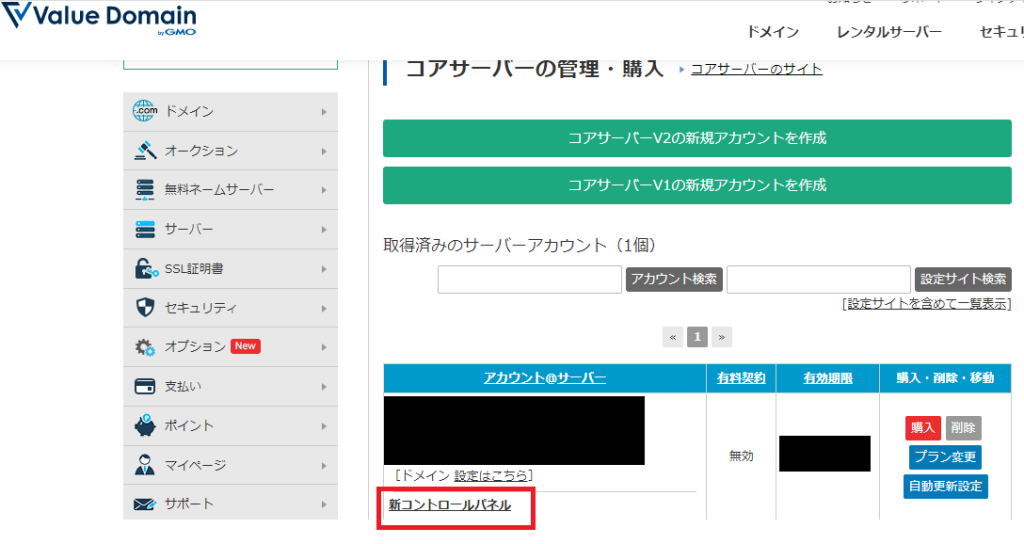Click the セキュリティ shield icon
Screen dimensions: 1024x544
[144, 308]
